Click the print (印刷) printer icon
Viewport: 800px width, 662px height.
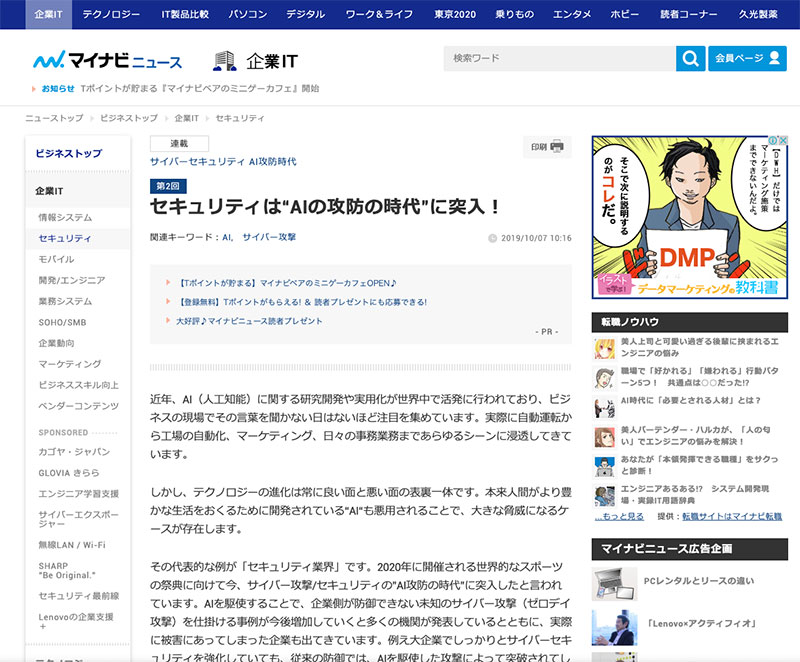[x=556, y=147]
